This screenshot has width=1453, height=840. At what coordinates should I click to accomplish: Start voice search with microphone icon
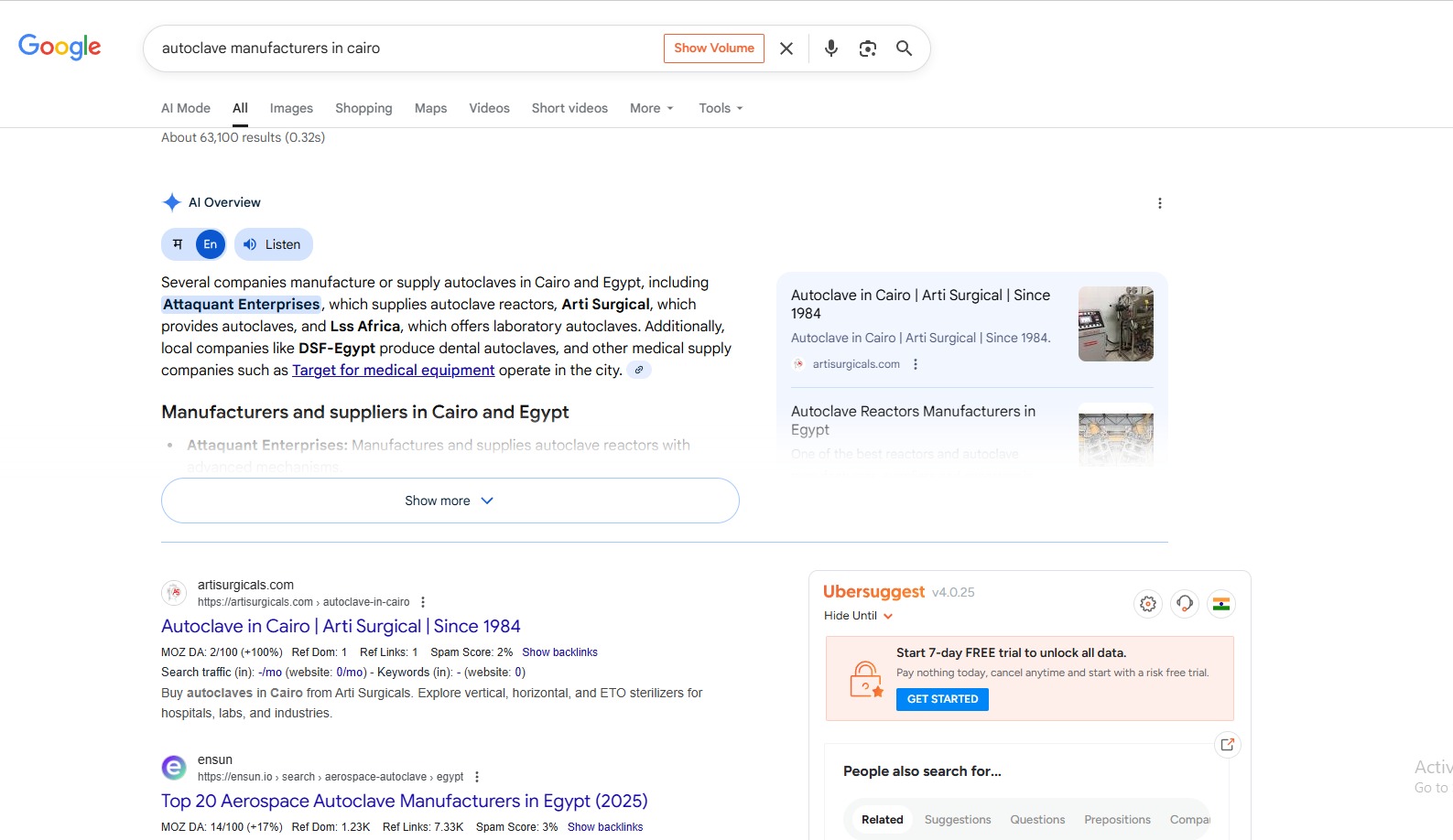[x=831, y=48]
